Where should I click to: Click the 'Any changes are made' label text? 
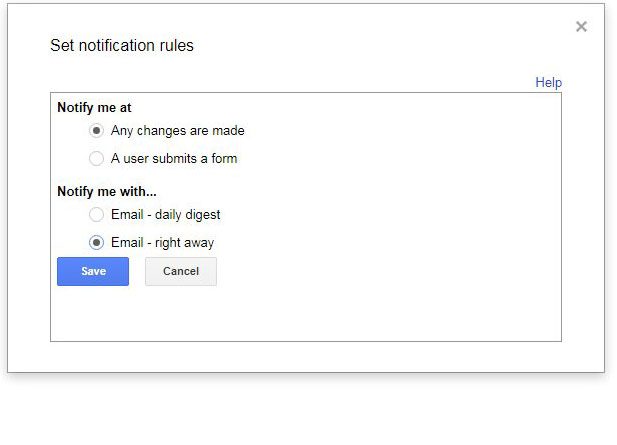click(177, 131)
